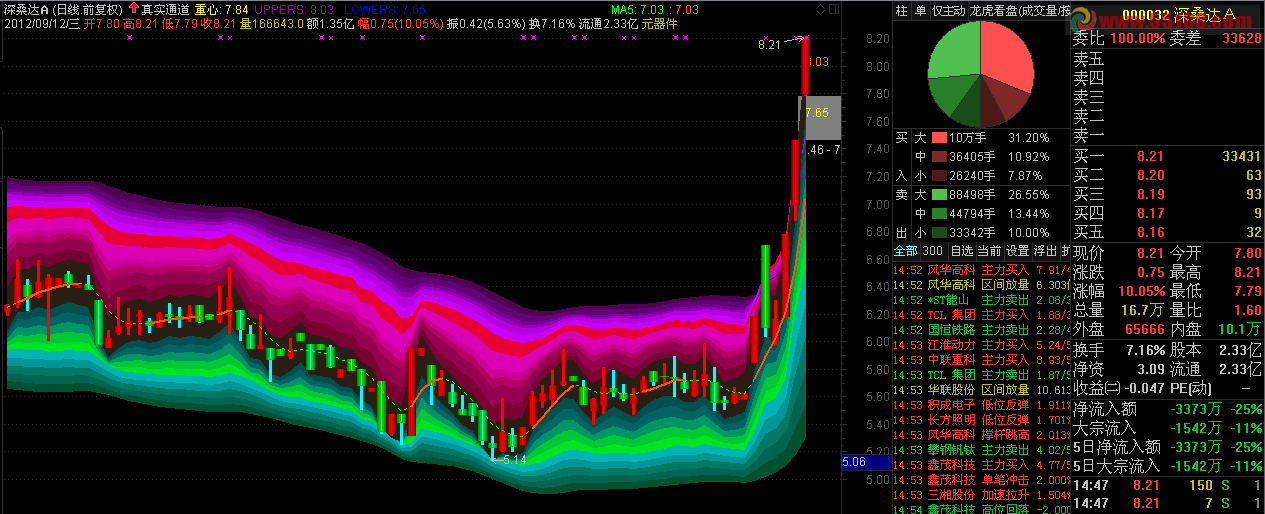Select 长方照明 低位反弹 alert row
The height and width of the screenshot is (514, 1265).
coord(979,420)
